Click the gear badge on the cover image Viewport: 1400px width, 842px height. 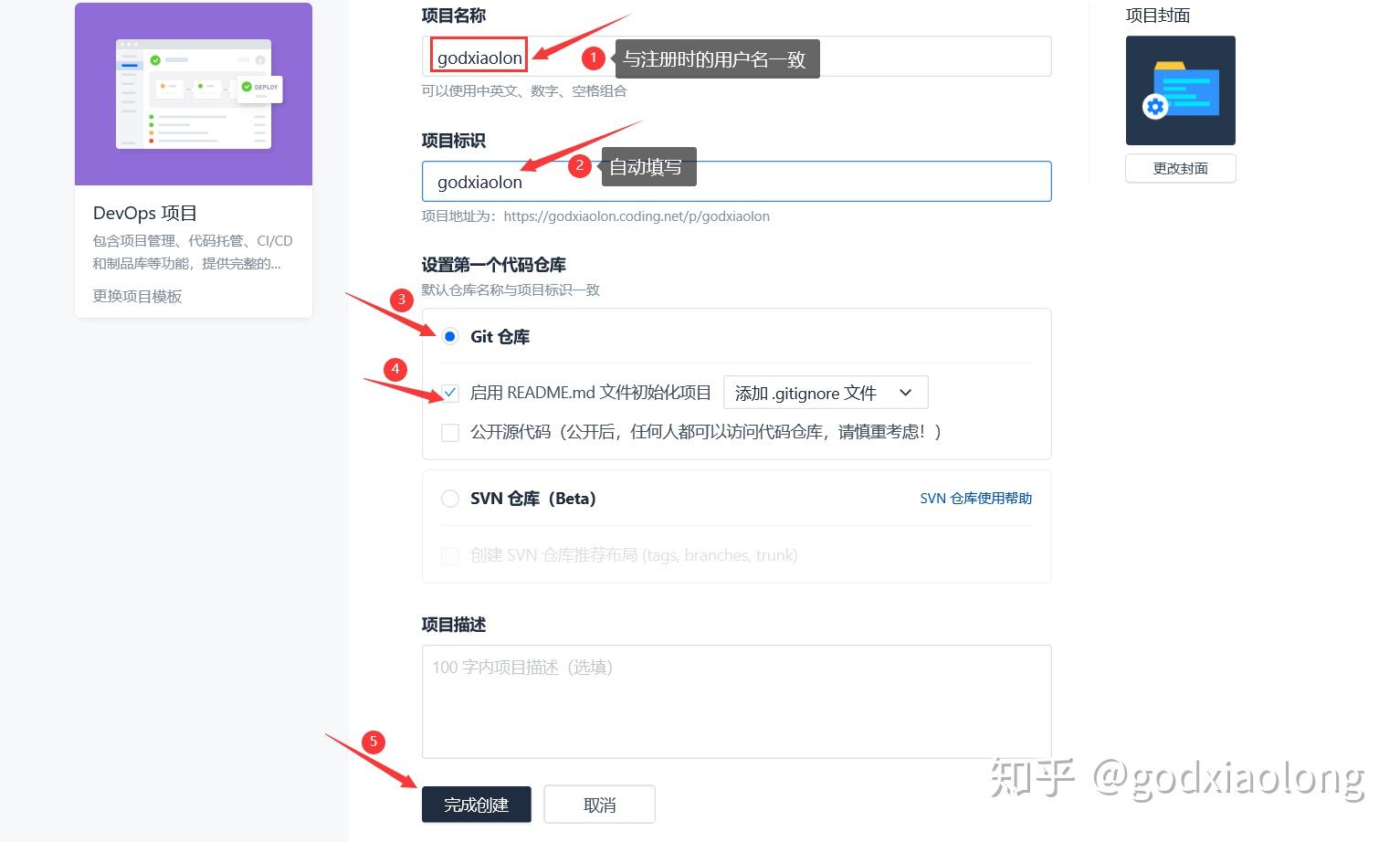[x=1155, y=107]
